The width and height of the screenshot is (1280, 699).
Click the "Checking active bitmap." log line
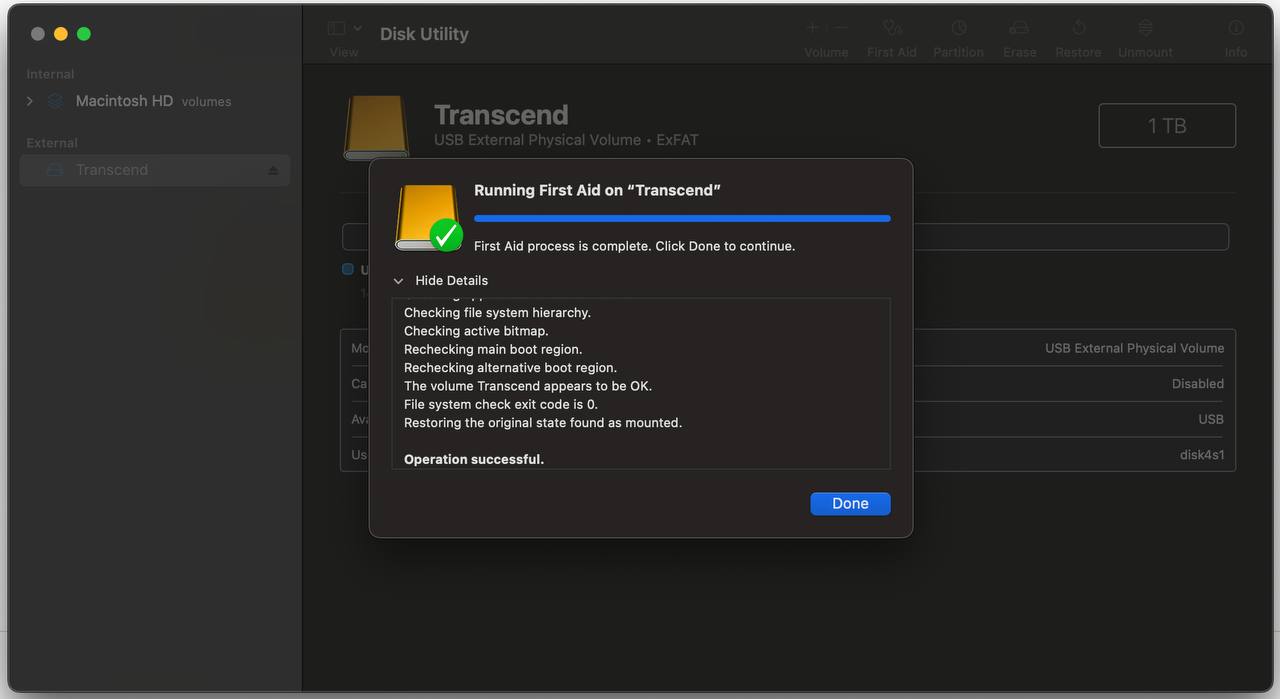pos(476,331)
